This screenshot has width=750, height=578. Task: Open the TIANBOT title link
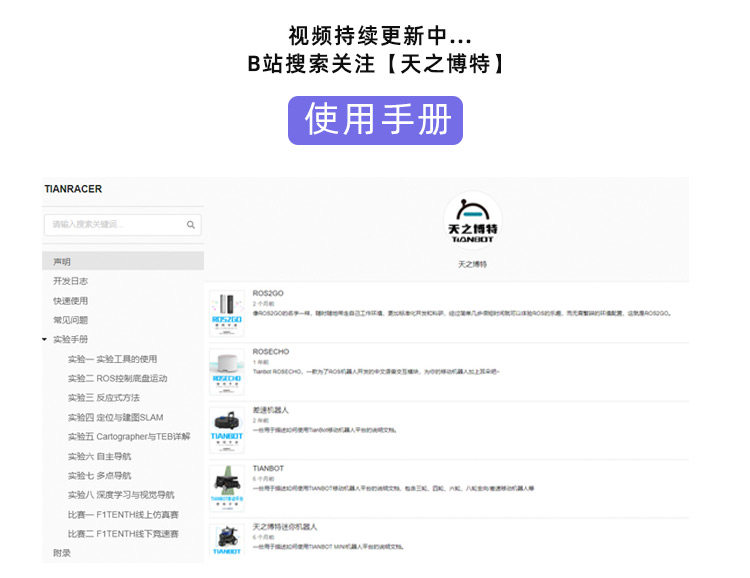click(x=268, y=468)
